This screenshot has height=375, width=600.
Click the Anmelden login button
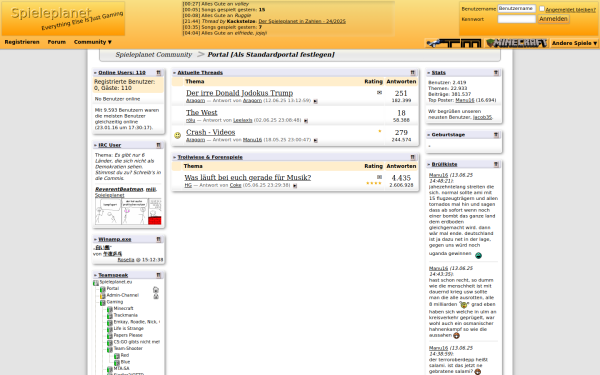tap(553, 19)
